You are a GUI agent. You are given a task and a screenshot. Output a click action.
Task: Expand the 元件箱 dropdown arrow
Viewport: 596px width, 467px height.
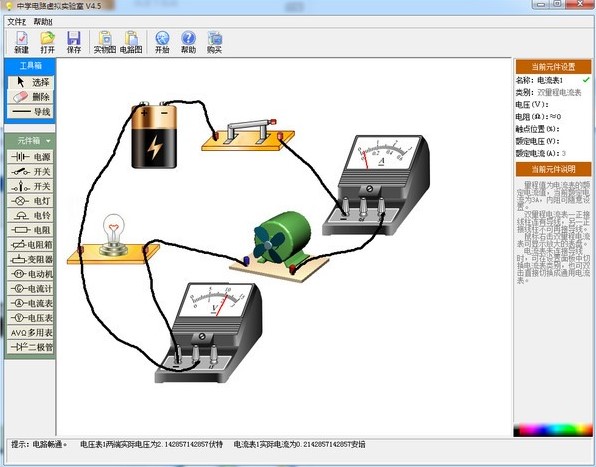(x=48, y=141)
